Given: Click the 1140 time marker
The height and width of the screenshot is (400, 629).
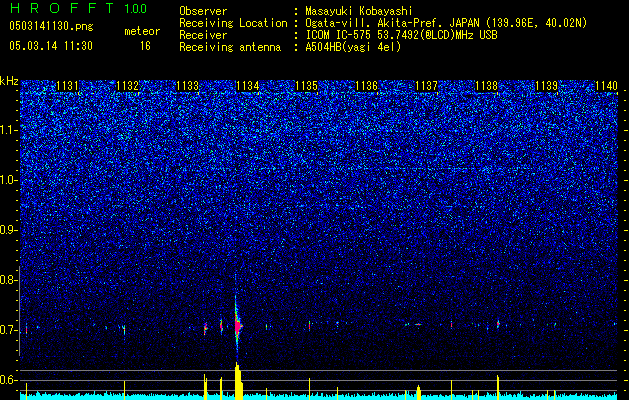Looking at the screenshot, I should [x=606, y=86].
